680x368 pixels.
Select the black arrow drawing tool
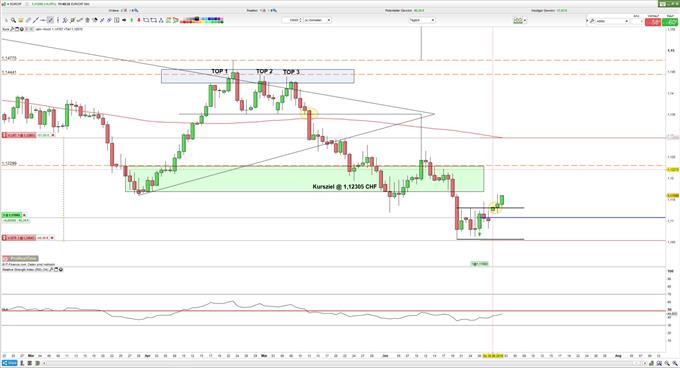click(x=124, y=20)
